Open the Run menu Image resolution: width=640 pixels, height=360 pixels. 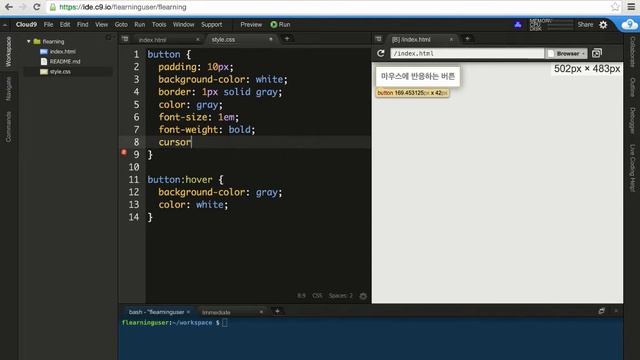pos(140,24)
